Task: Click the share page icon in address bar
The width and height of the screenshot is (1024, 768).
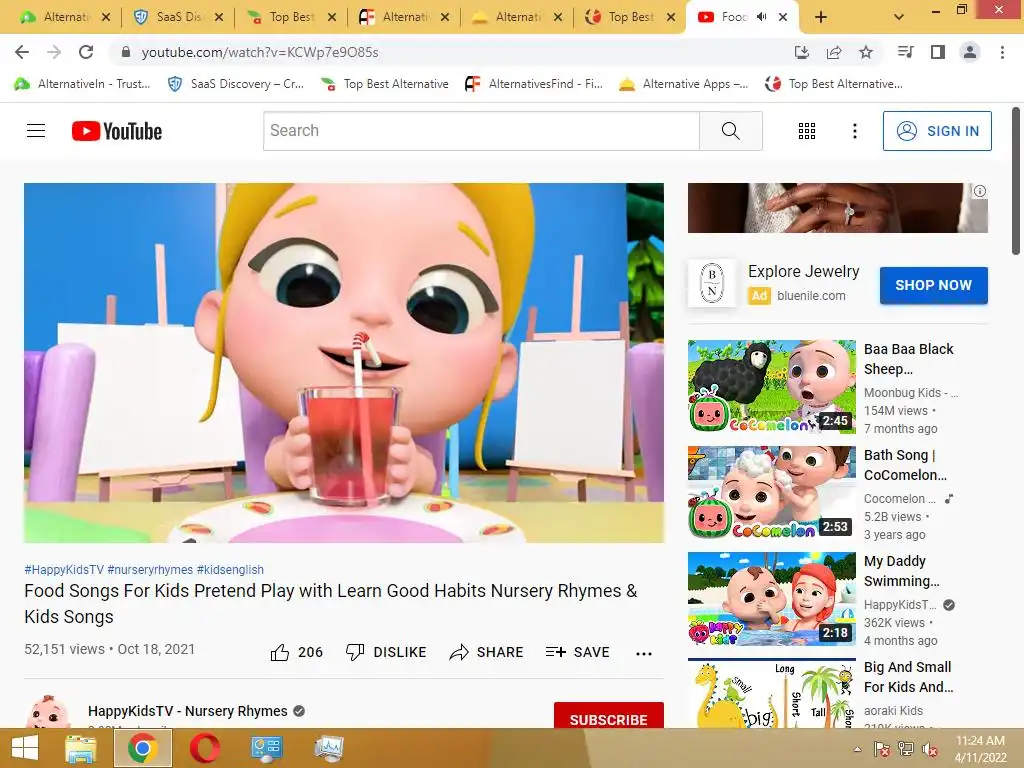Action: pyautogui.click(x=834, y=52)
